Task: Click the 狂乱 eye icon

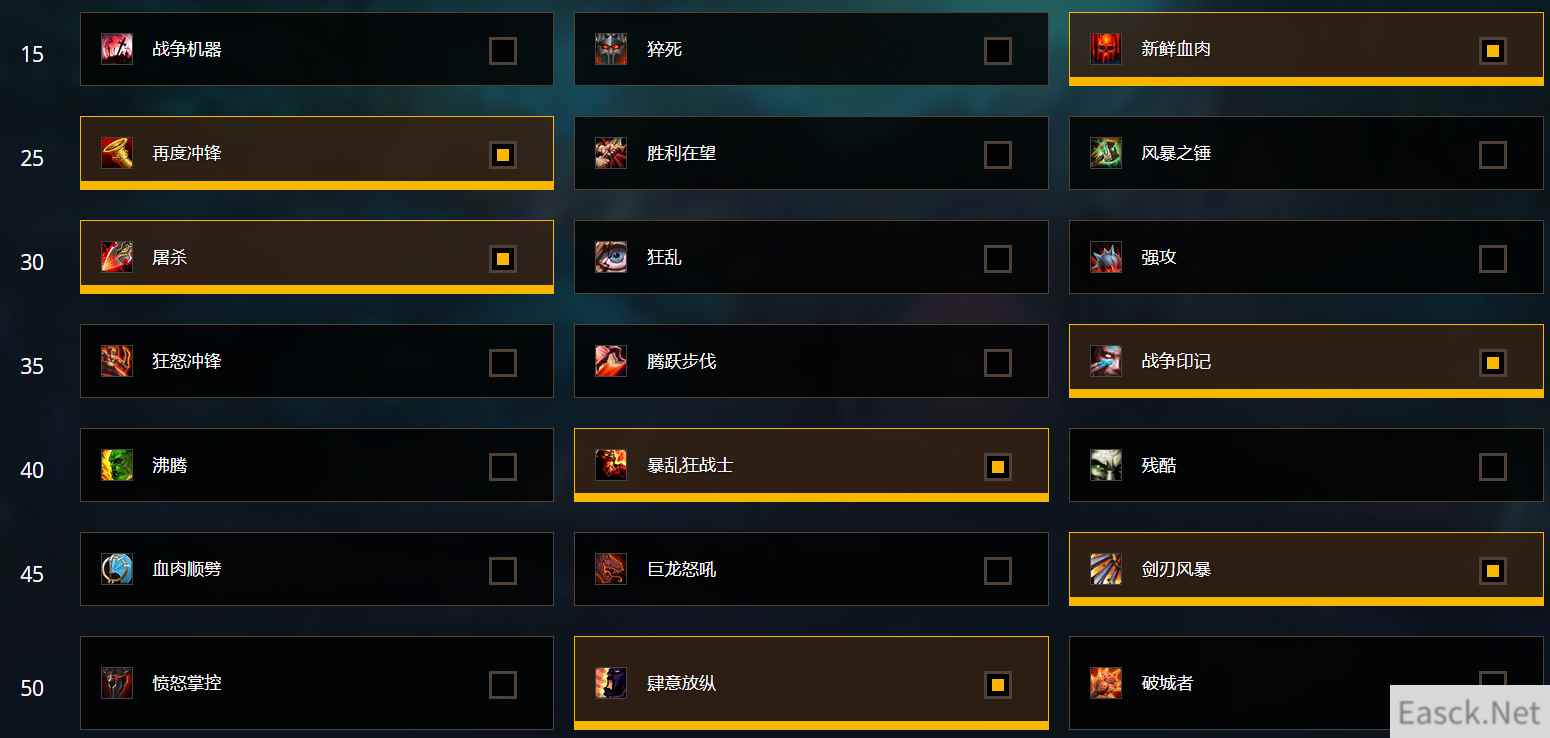Action: pos(611,257)
